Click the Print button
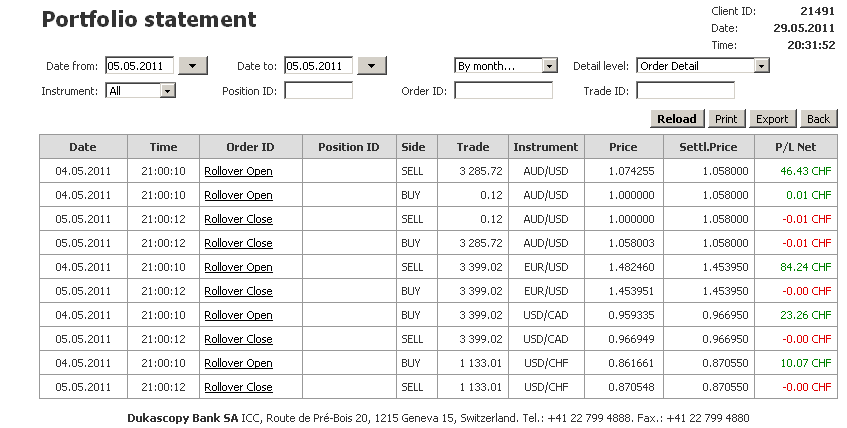This screenshot has height=428, width=847. [726, 119]
